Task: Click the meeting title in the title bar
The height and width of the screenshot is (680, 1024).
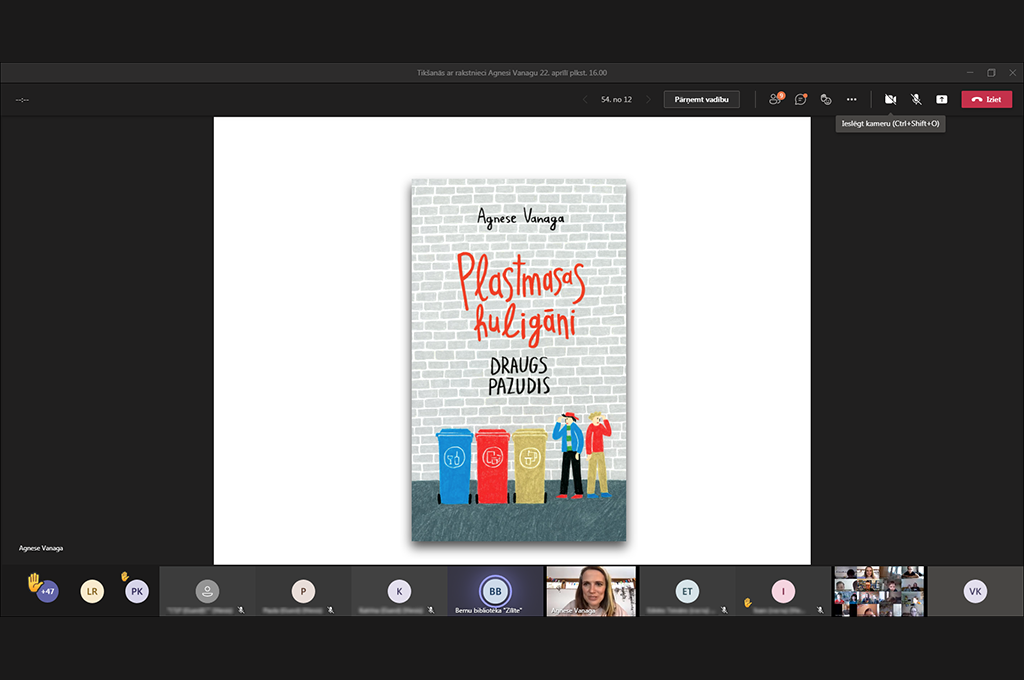Action: coord(512,73)
